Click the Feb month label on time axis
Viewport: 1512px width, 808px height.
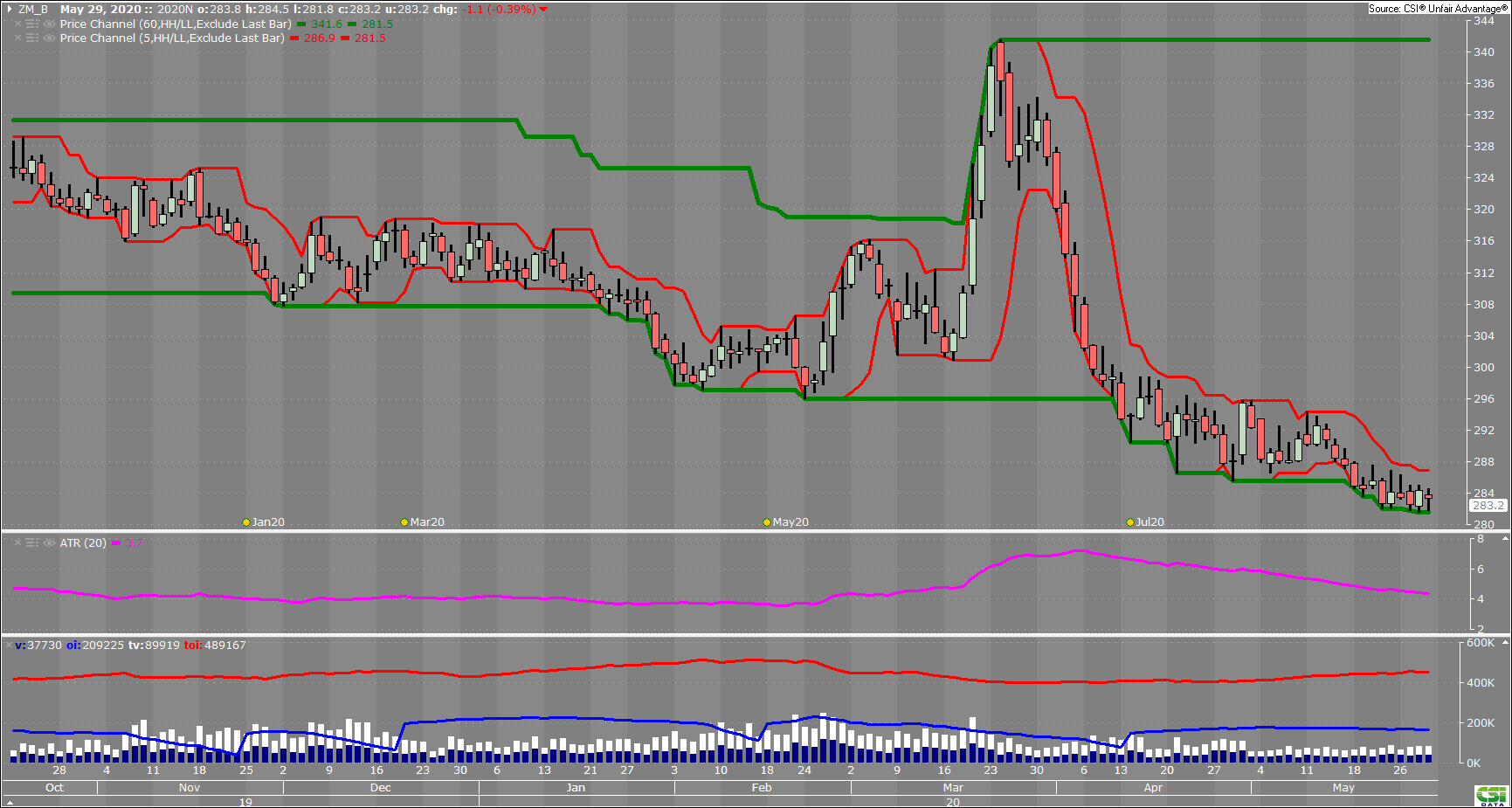coord(762,788)
